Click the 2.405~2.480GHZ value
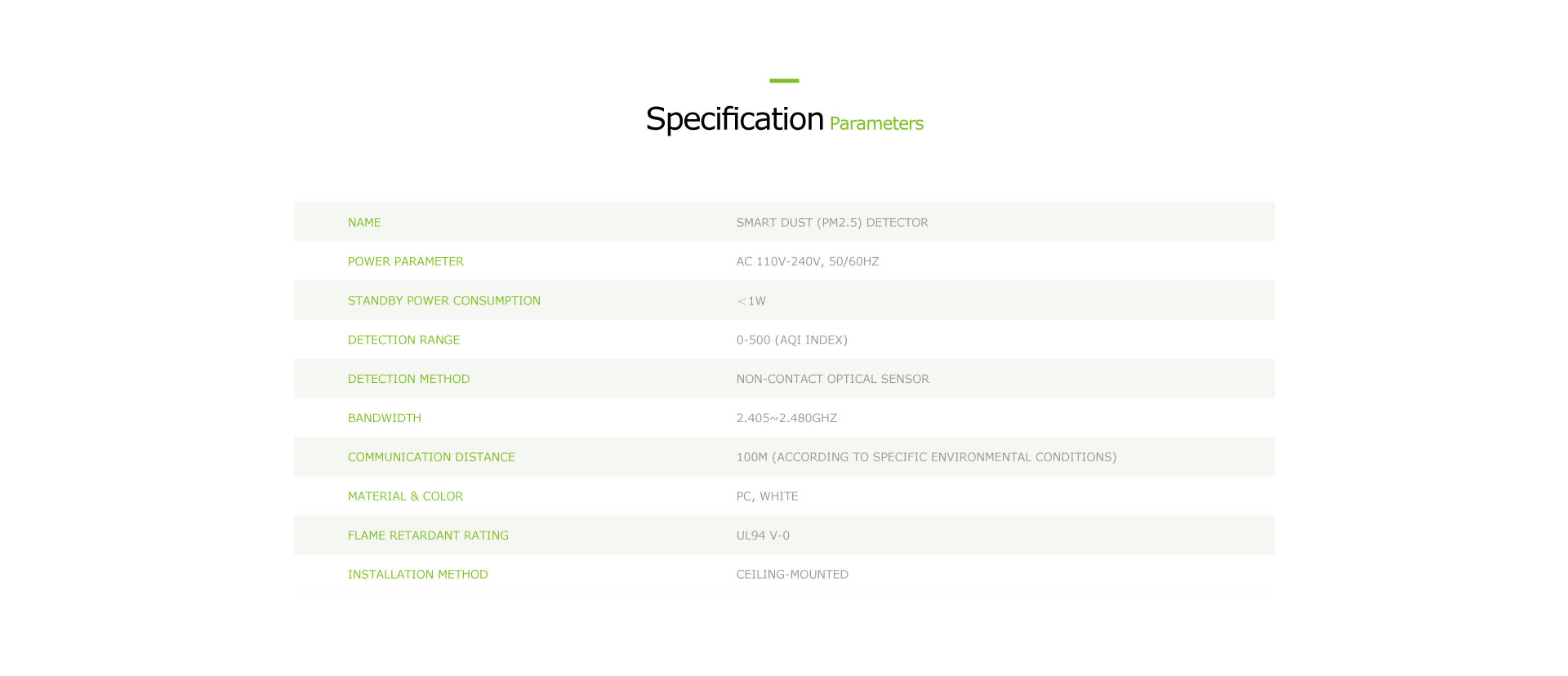Screen dimensions: 1568x676 (x=786, y=418)
